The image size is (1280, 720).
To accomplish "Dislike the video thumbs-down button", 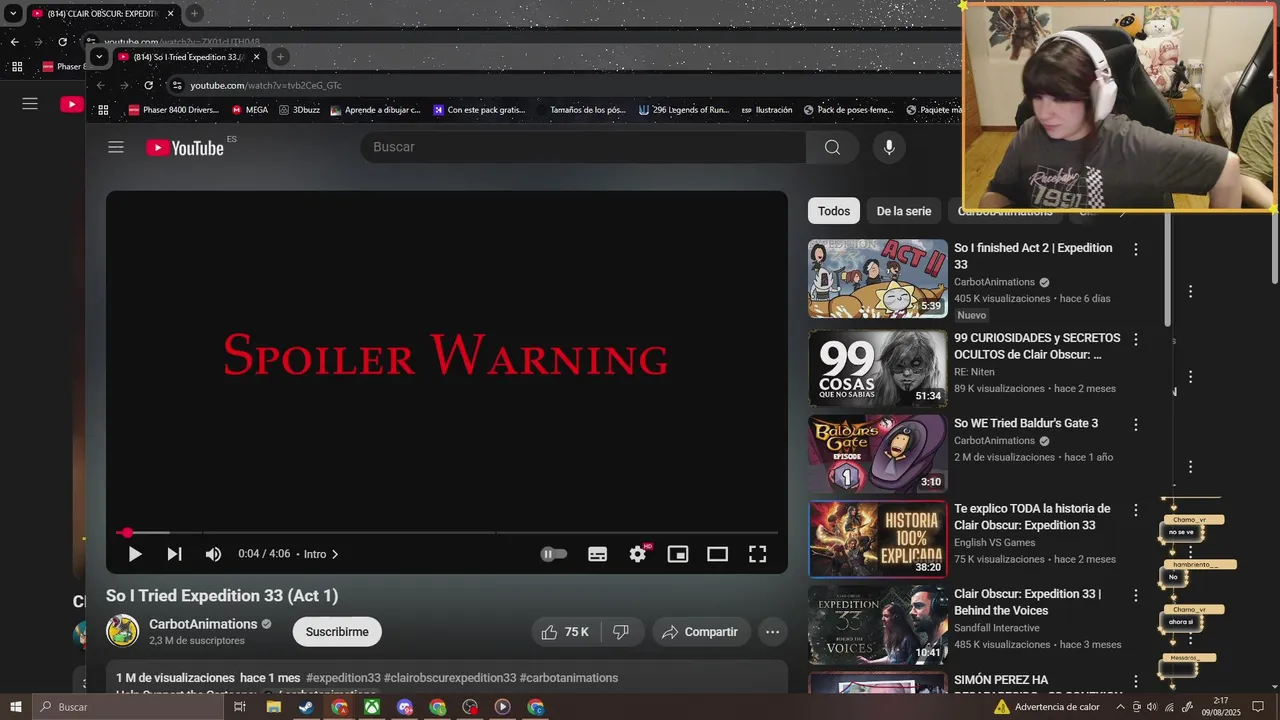I will pyautogui.click(x=620, y=632).
